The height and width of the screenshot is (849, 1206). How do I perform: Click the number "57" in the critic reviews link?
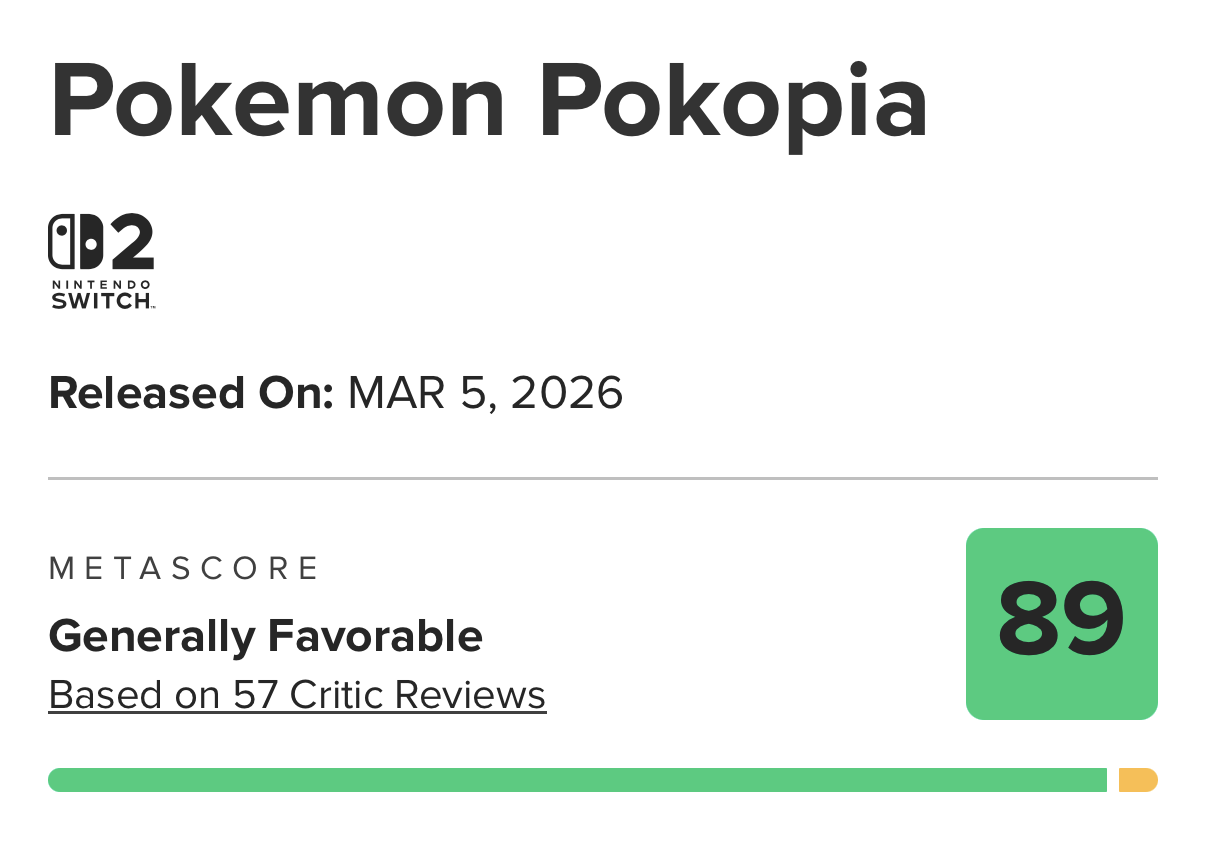coord(256,694)
